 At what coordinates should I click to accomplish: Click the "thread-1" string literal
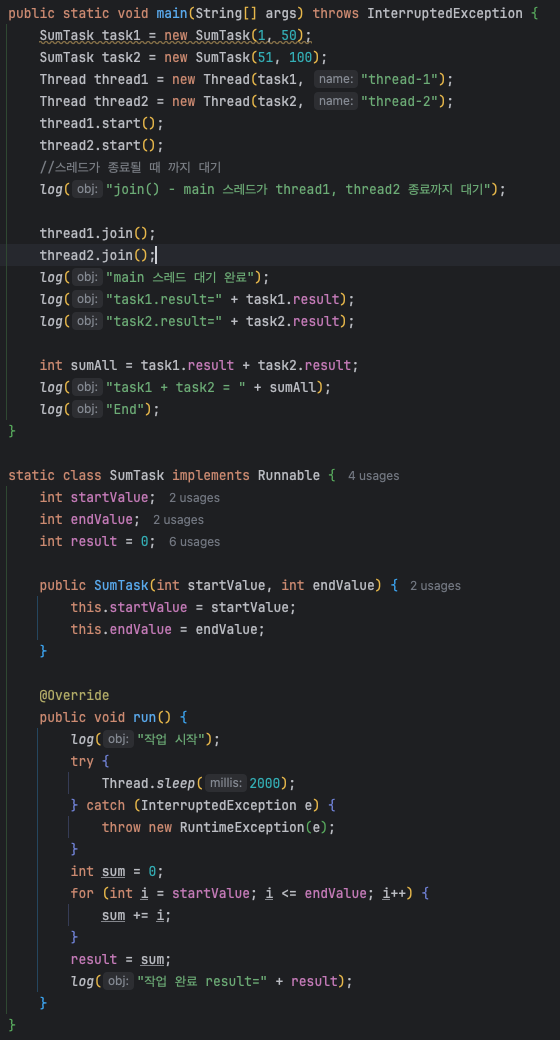[400, 79]
